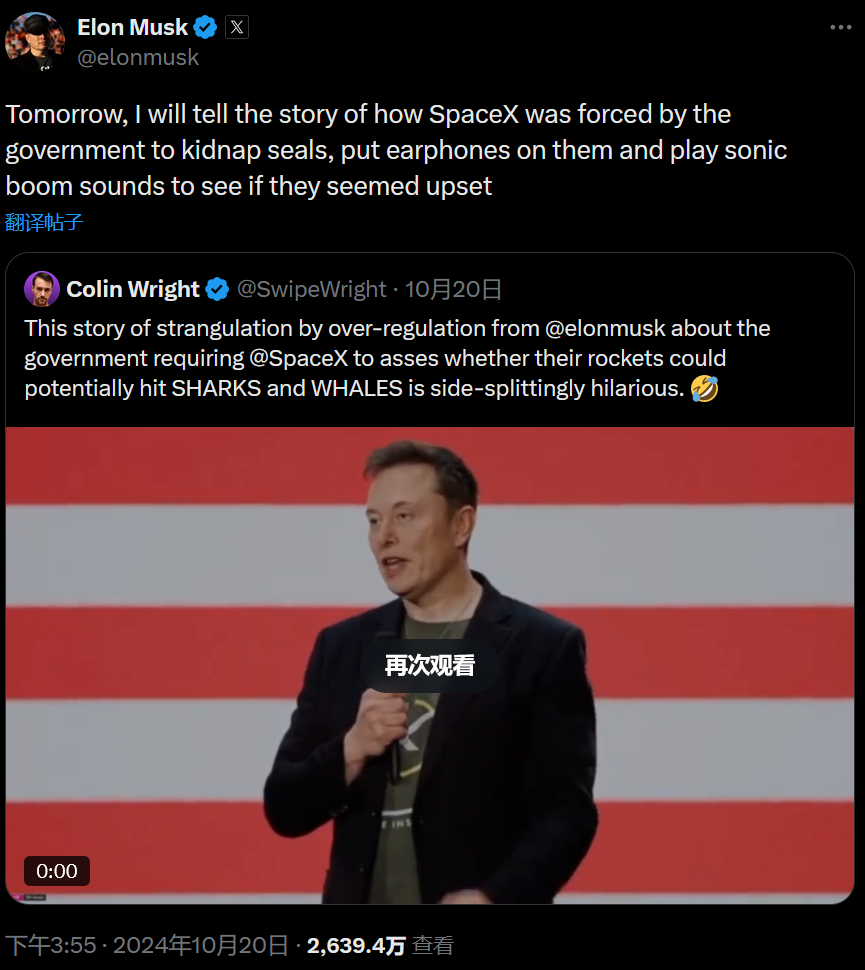Open the Colin Wright display name
Viewport: 865px width, 970px height.
coord(133,290)
